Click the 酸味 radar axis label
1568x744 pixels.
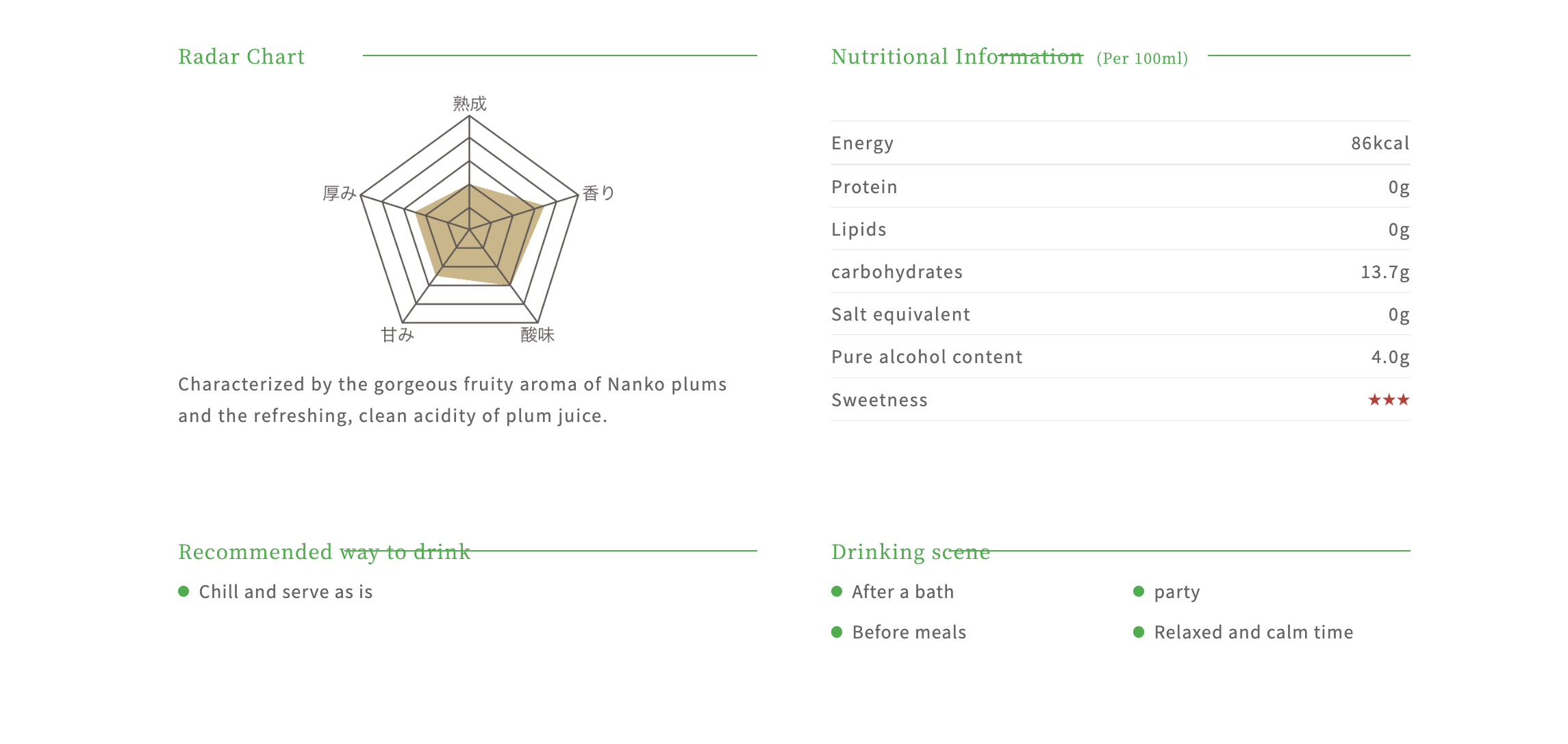point(538,334)
